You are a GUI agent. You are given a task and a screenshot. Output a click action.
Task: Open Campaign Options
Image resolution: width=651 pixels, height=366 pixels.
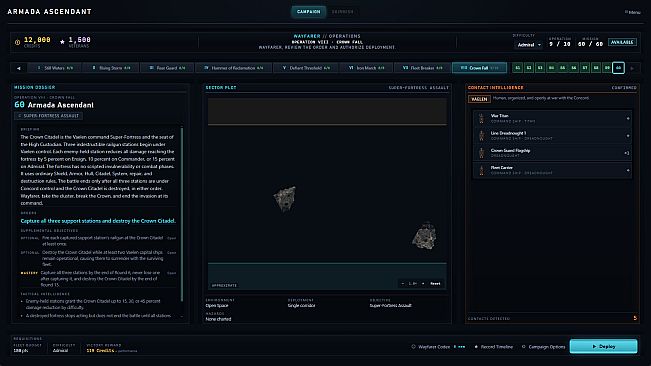(543, 346)
